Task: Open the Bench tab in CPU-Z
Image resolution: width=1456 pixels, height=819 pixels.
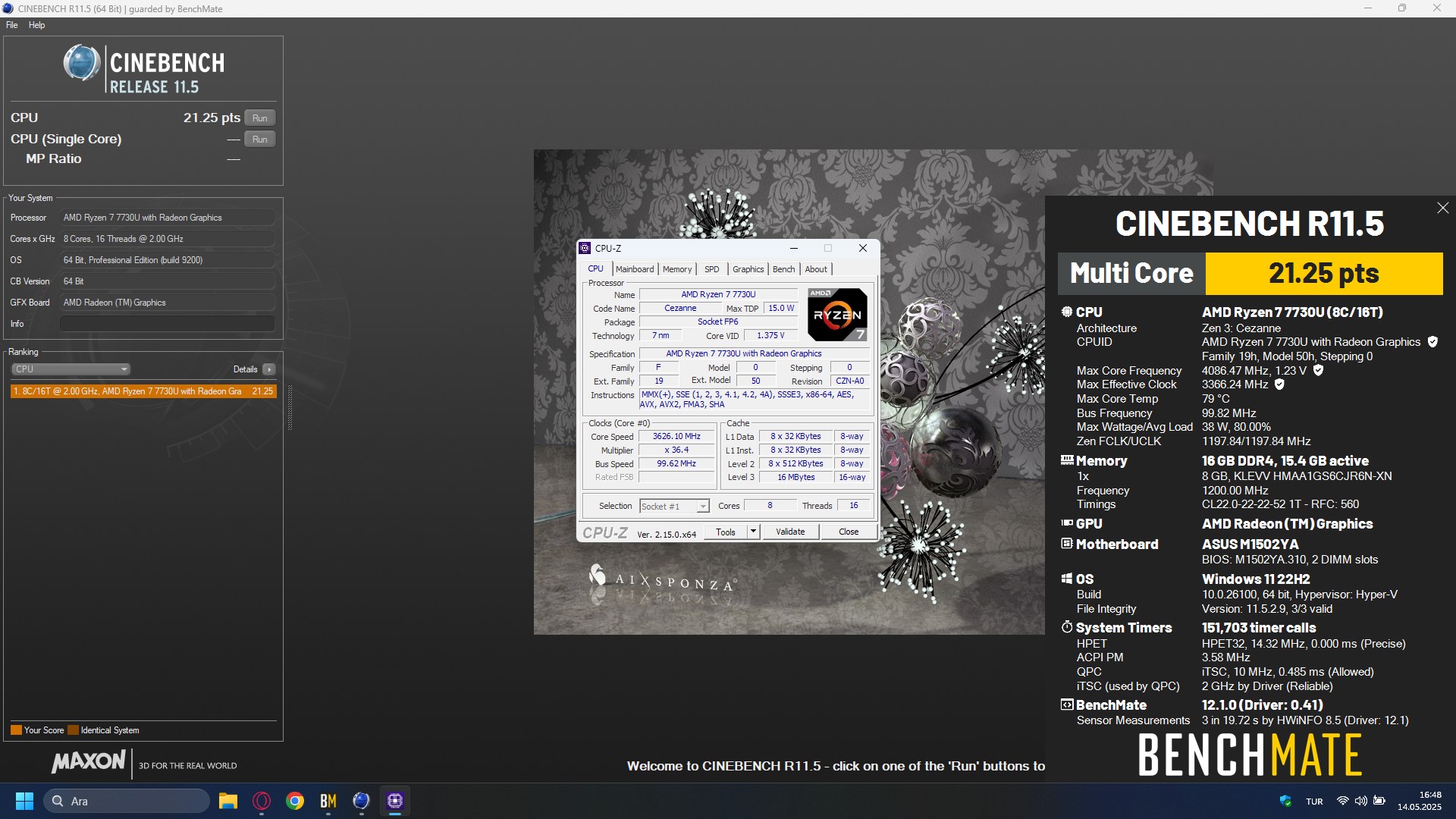Action: (784, 269)
